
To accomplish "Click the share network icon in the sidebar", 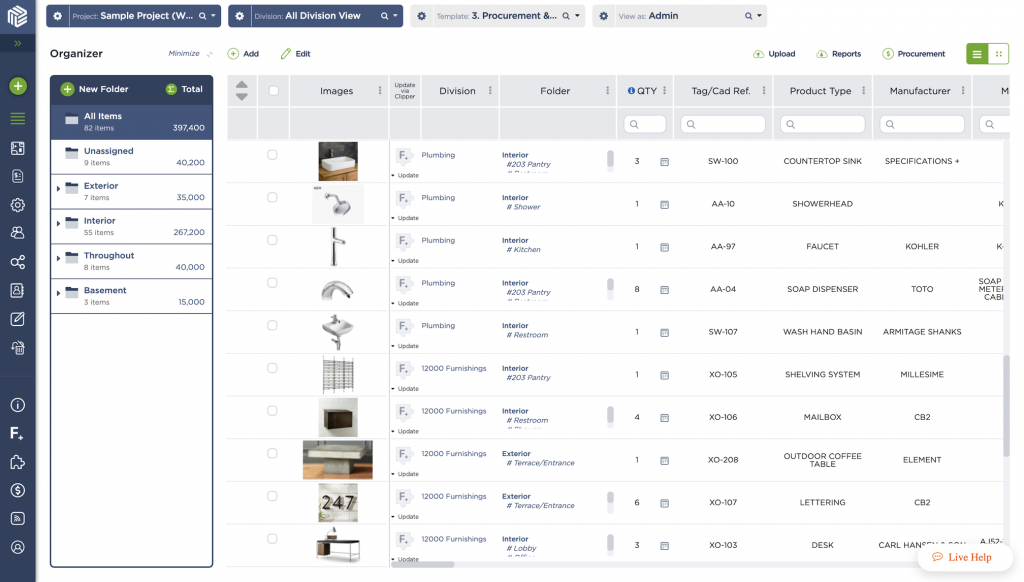I will [16, 261].
